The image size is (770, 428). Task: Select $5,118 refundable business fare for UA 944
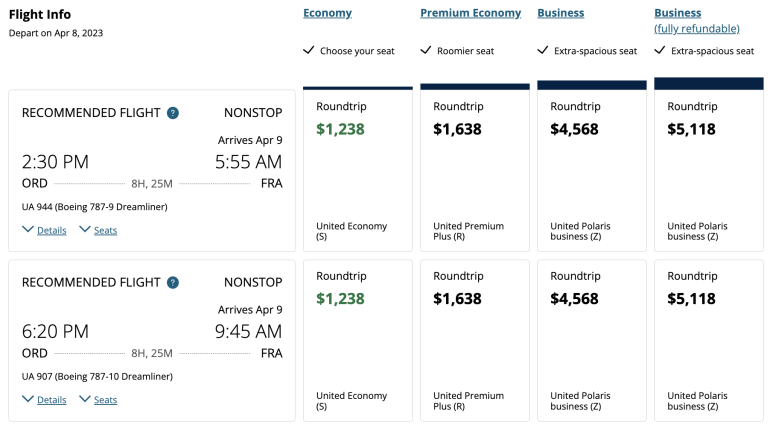coord(708,170)
